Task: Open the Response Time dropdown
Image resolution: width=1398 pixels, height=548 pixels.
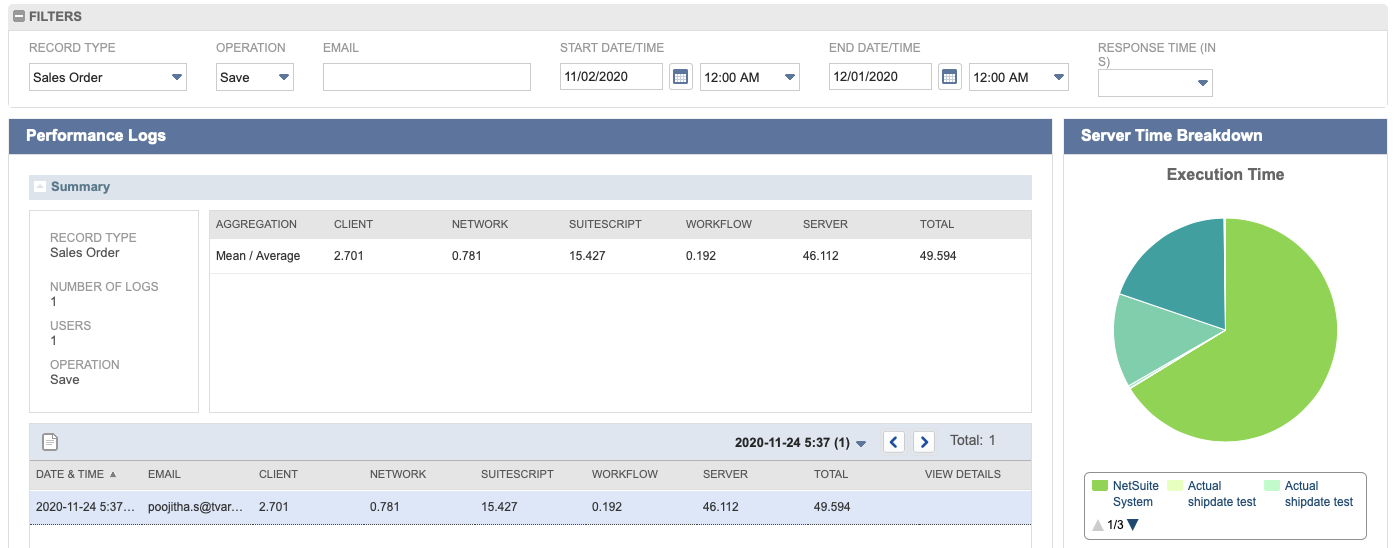Action: 1155,83
